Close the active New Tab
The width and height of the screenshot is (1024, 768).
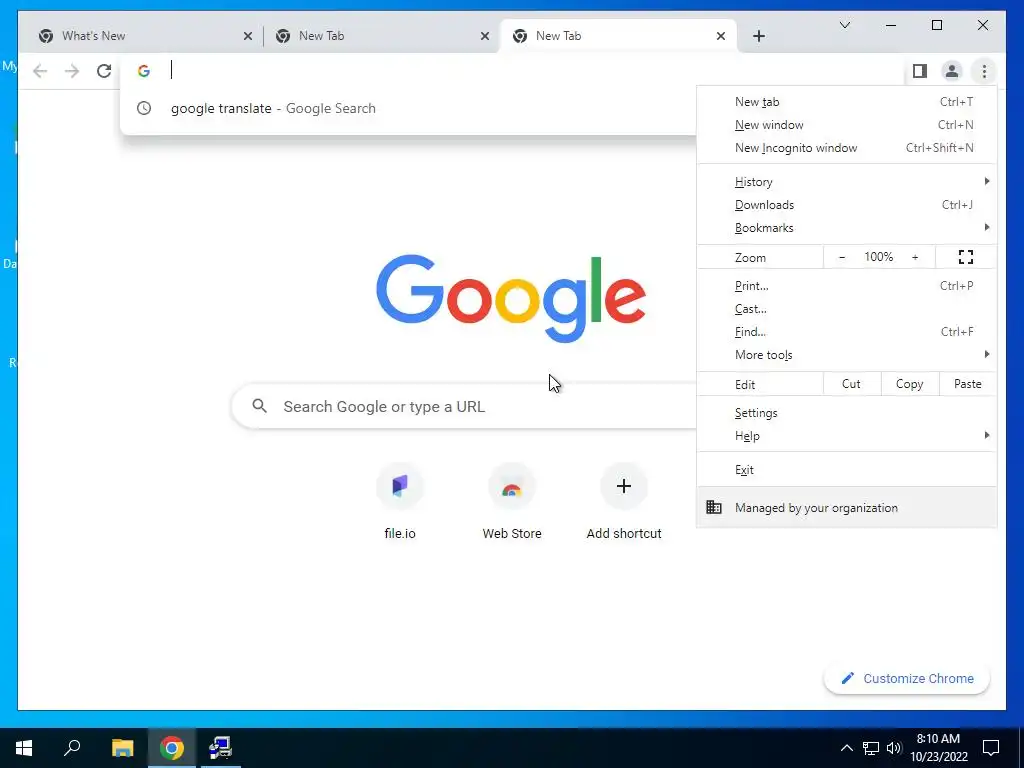(720, 36)
